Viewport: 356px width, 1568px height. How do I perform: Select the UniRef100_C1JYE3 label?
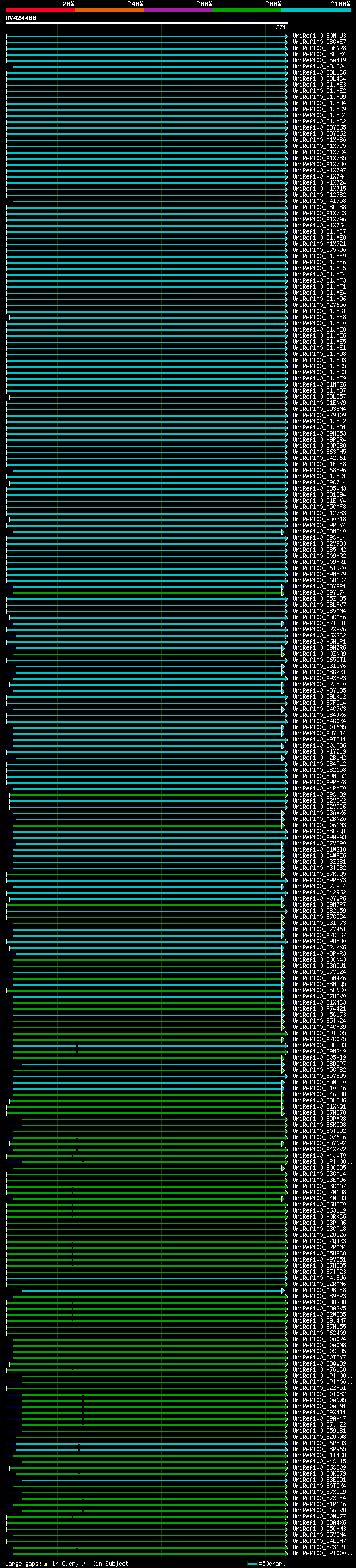319,85
